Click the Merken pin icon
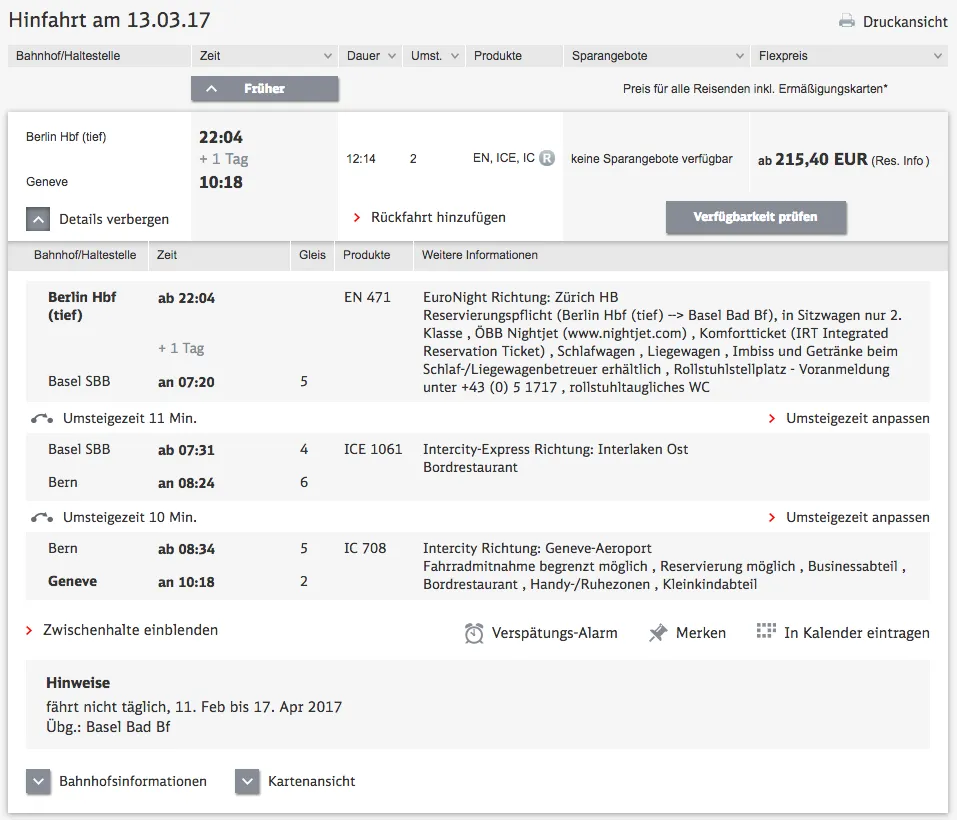Viewport: 957px width, 820px height. click(x=657, y=631)
